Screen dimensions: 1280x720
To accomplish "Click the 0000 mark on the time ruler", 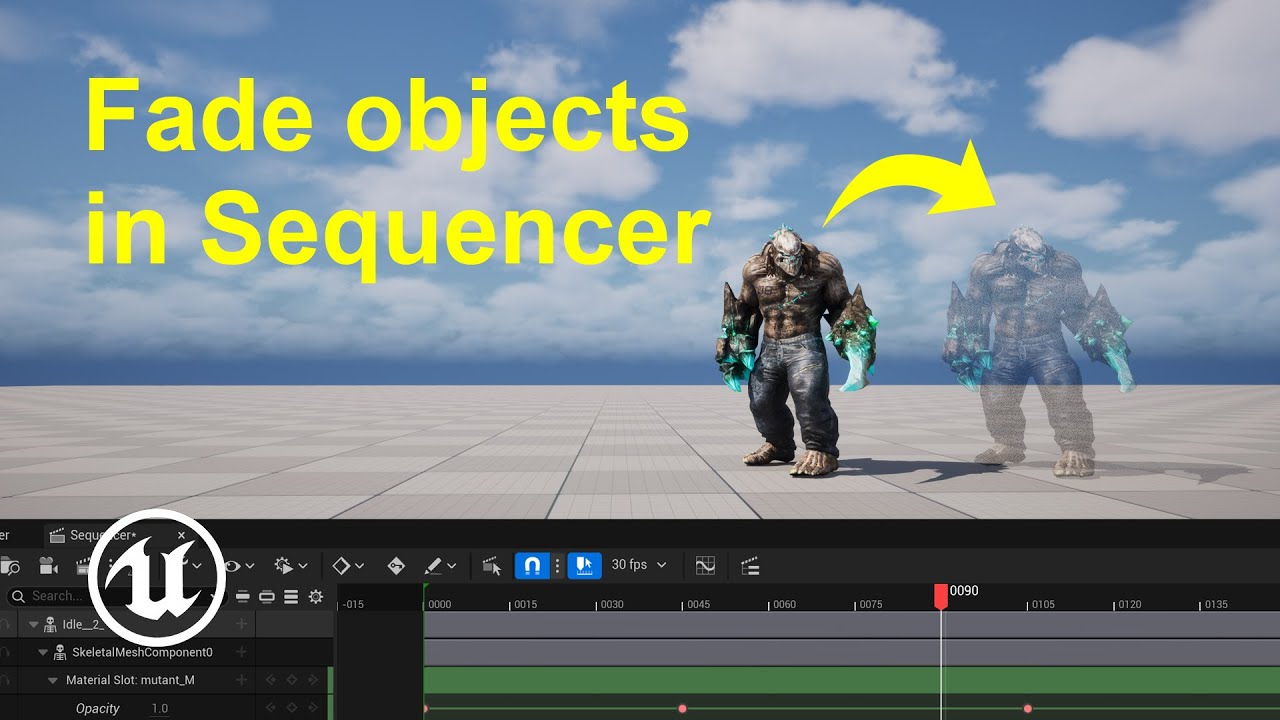I will pos(440,604).
